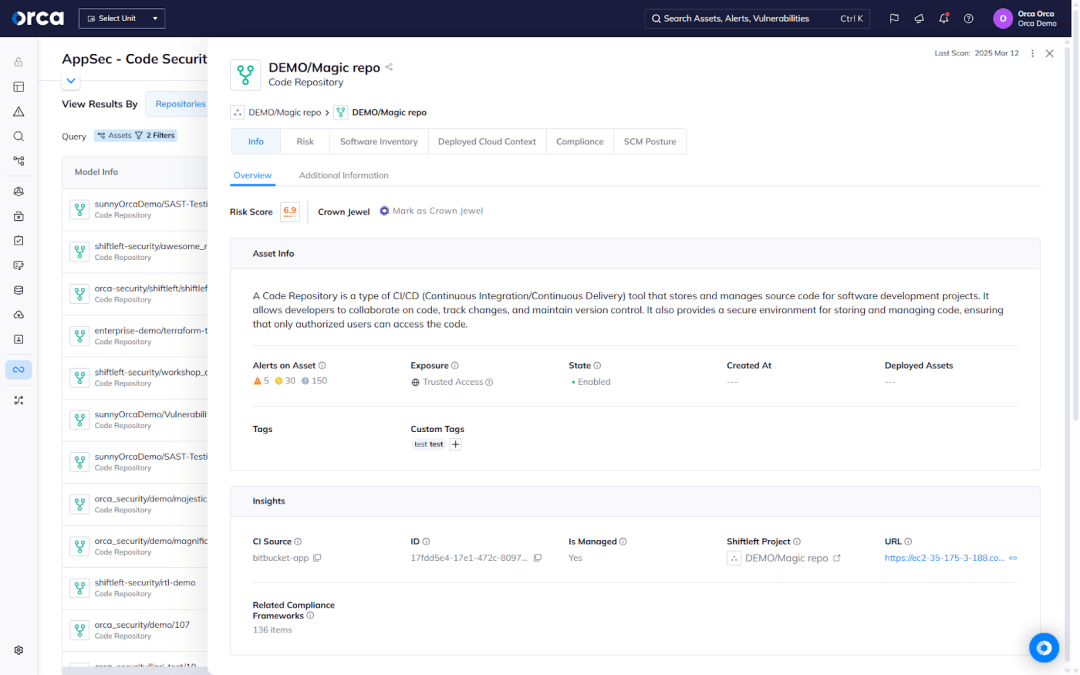Select the Additional Information sub-tab

tap(344, 176)
